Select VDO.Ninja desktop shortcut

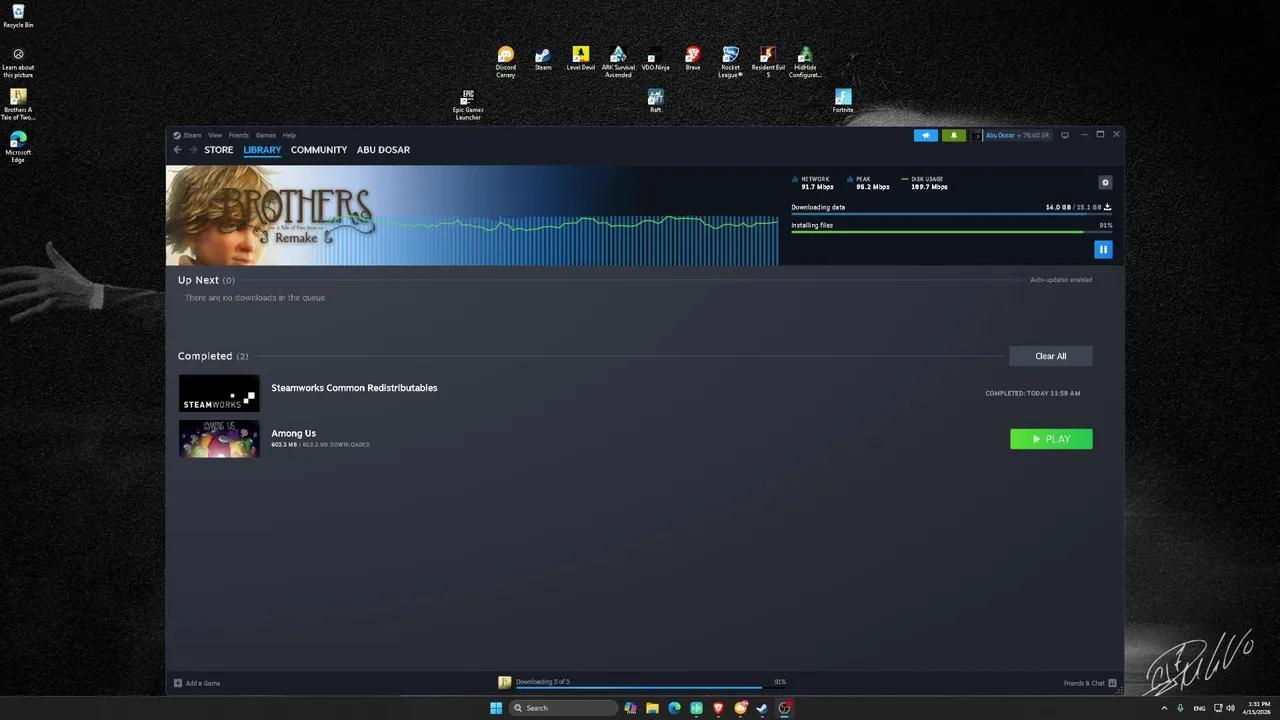[655, 58]
